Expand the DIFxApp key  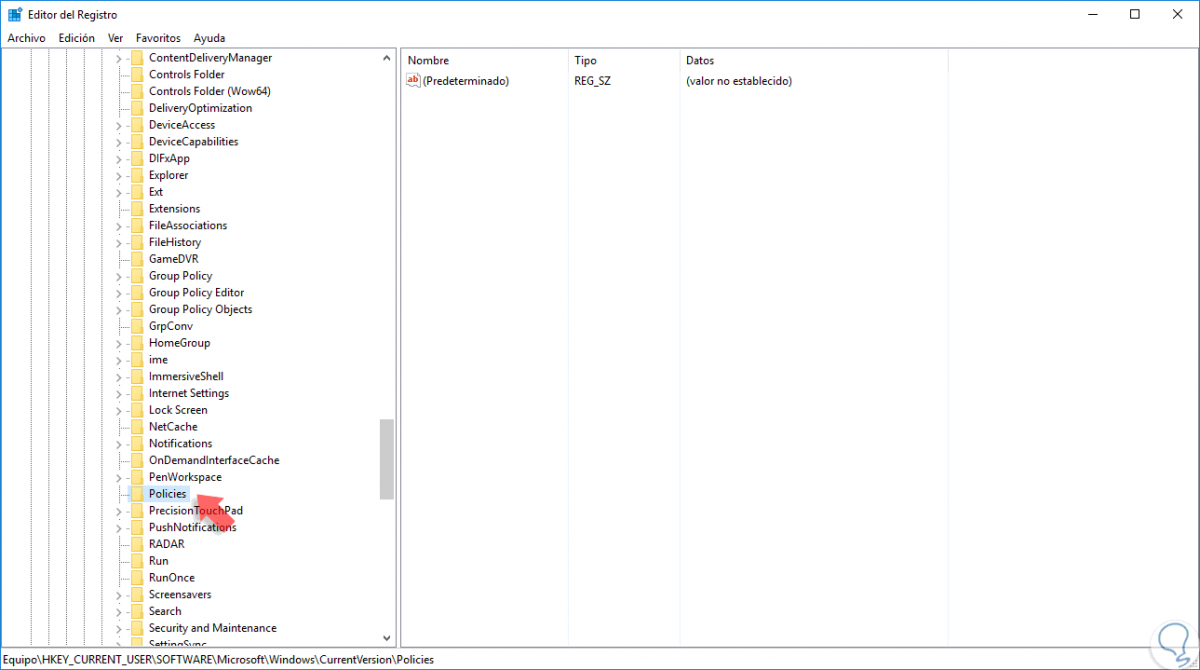click(x=118, y=158)
